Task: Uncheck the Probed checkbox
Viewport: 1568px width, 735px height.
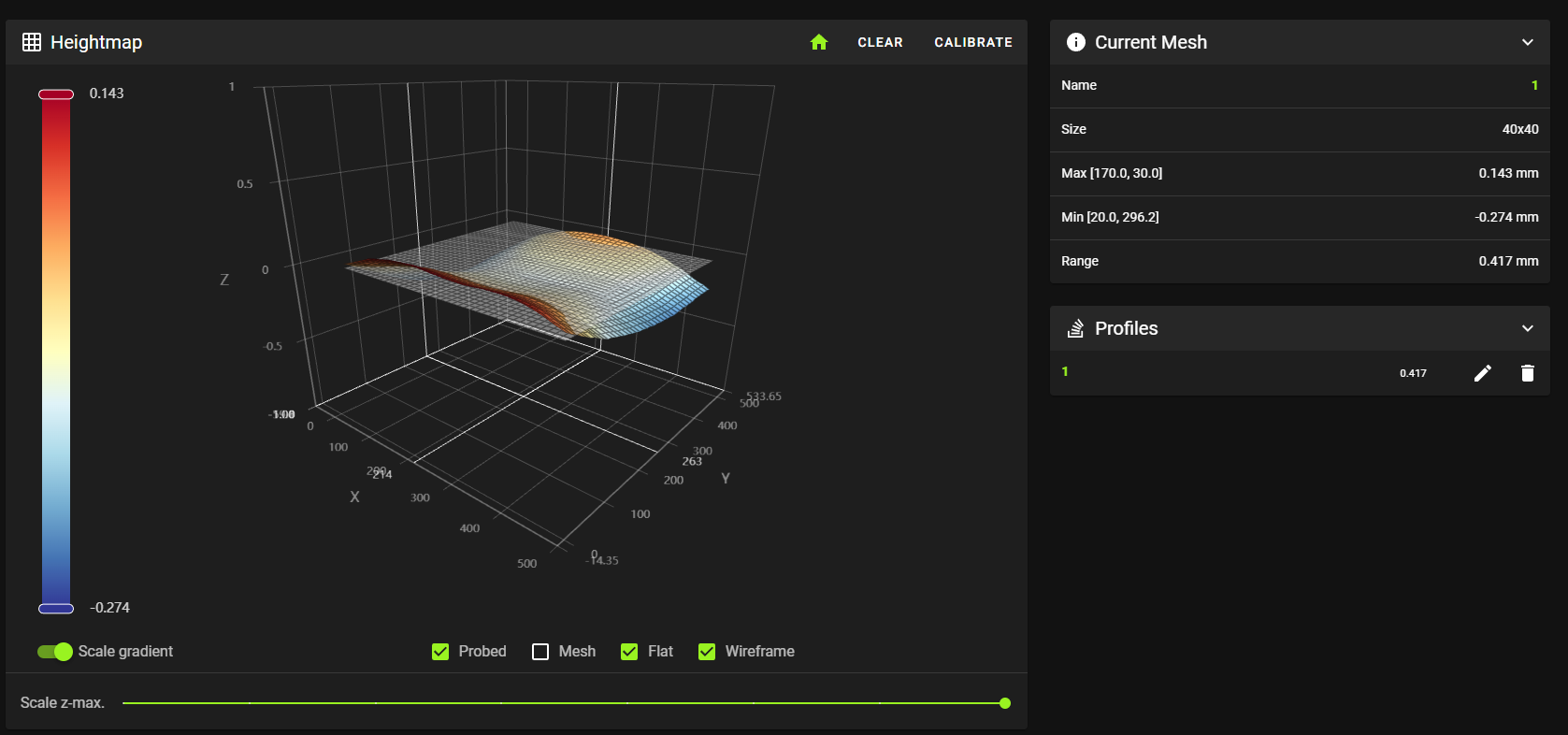Action: point(440,652)
